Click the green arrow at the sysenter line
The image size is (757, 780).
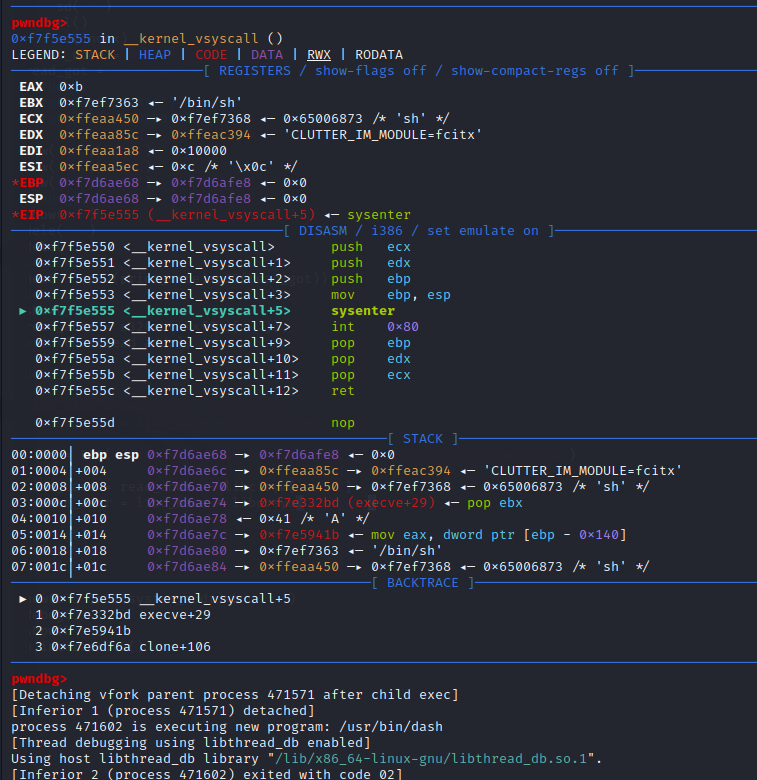(22, 311)
